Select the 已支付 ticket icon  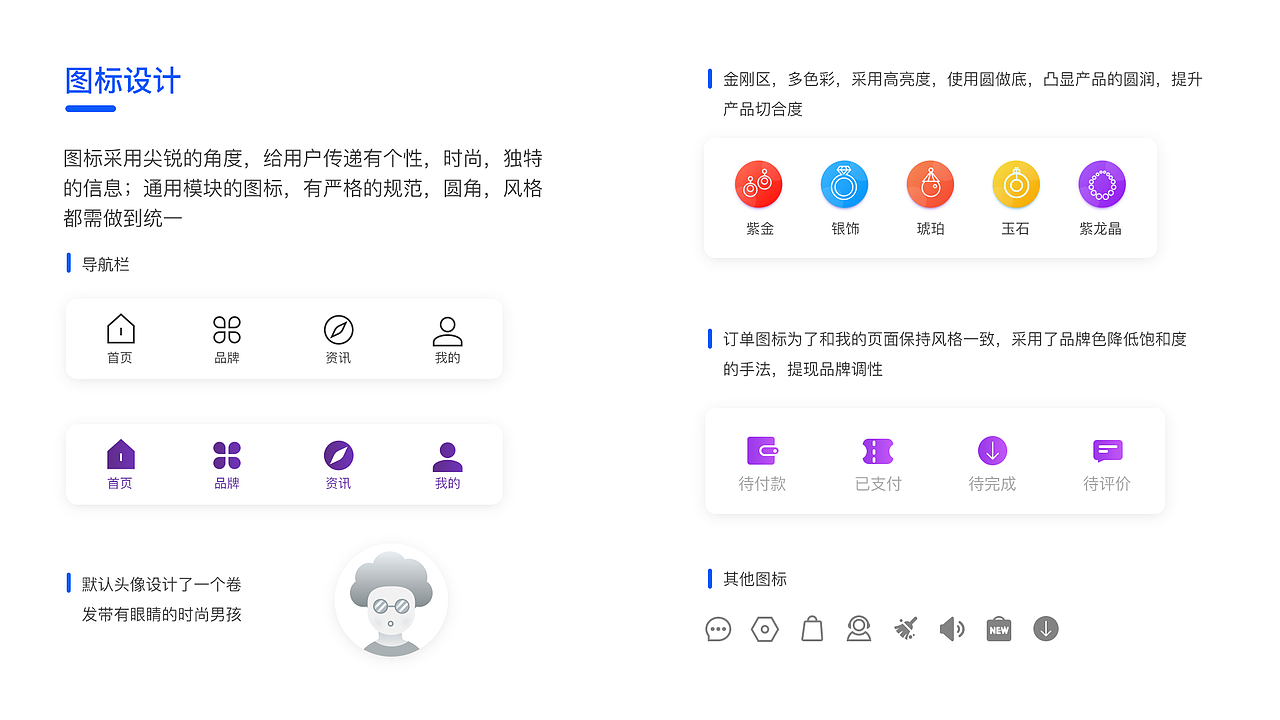coord(878,450)
